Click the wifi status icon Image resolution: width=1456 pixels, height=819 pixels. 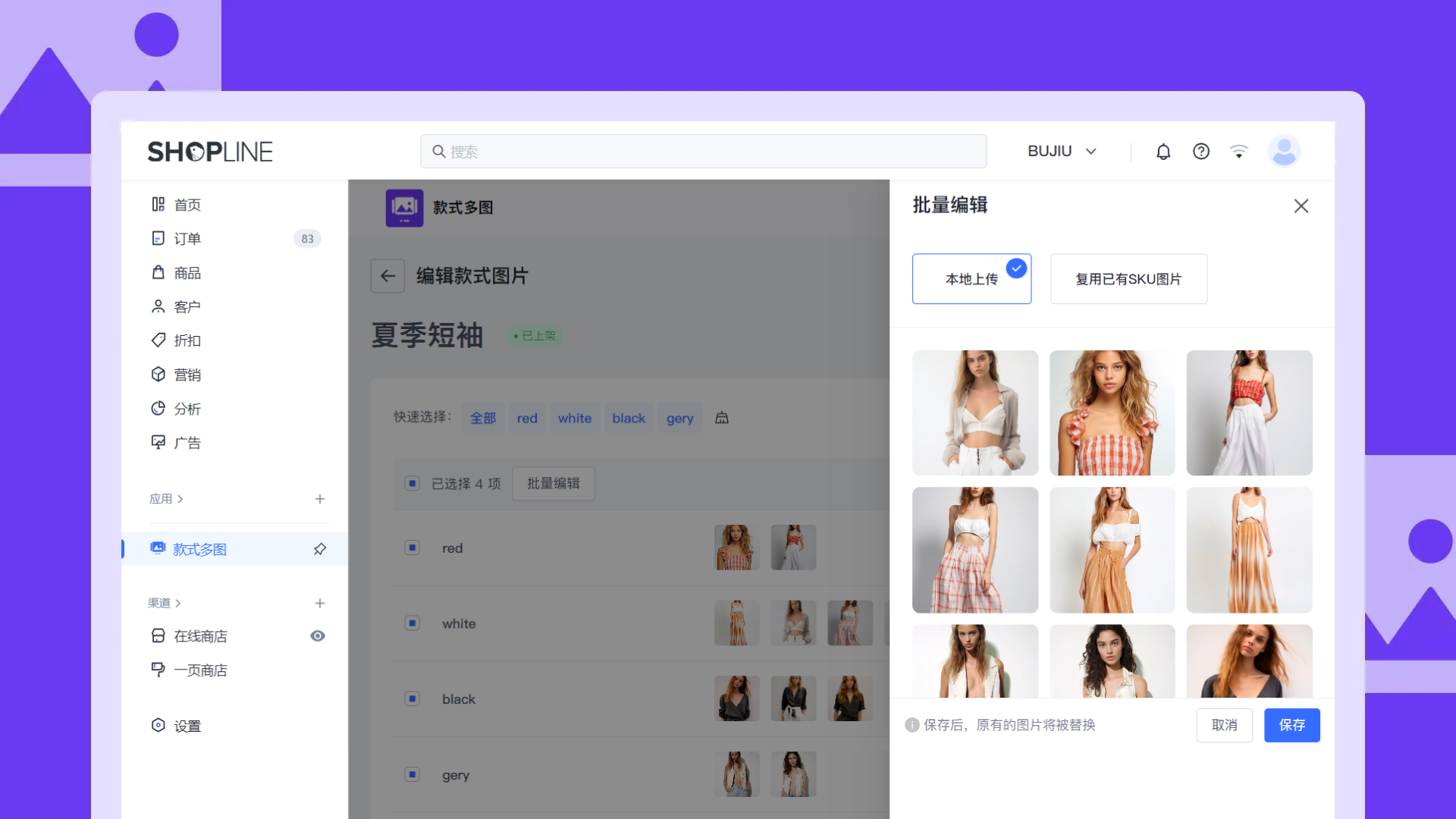point(1238,152)
